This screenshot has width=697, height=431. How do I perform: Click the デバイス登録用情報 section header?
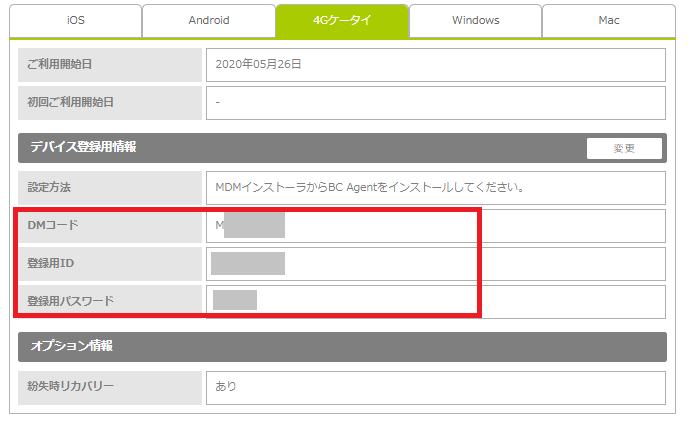tap(83, 148)
